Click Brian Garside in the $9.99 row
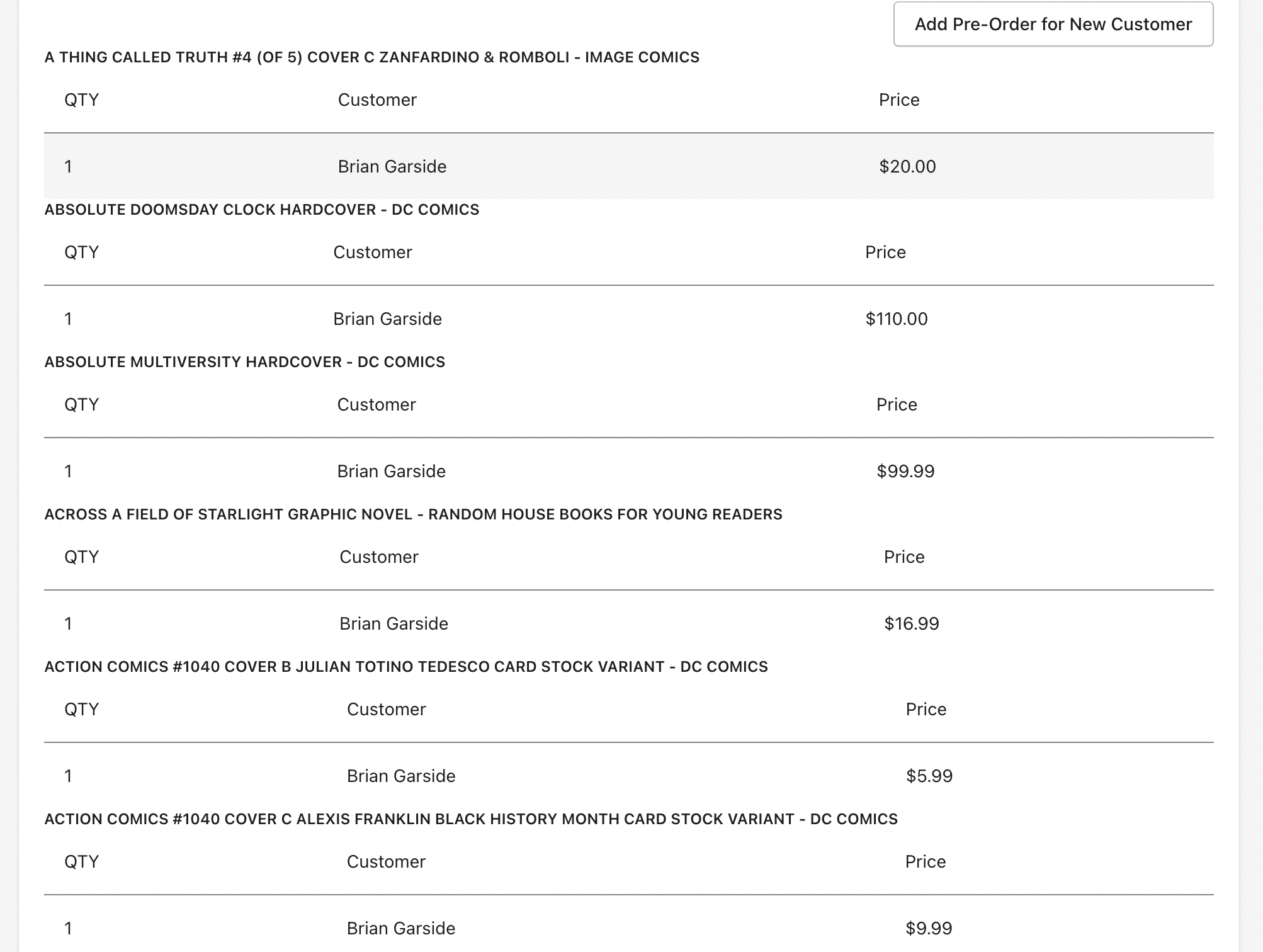Screen dimensions: 1263x952 (401, 929)
